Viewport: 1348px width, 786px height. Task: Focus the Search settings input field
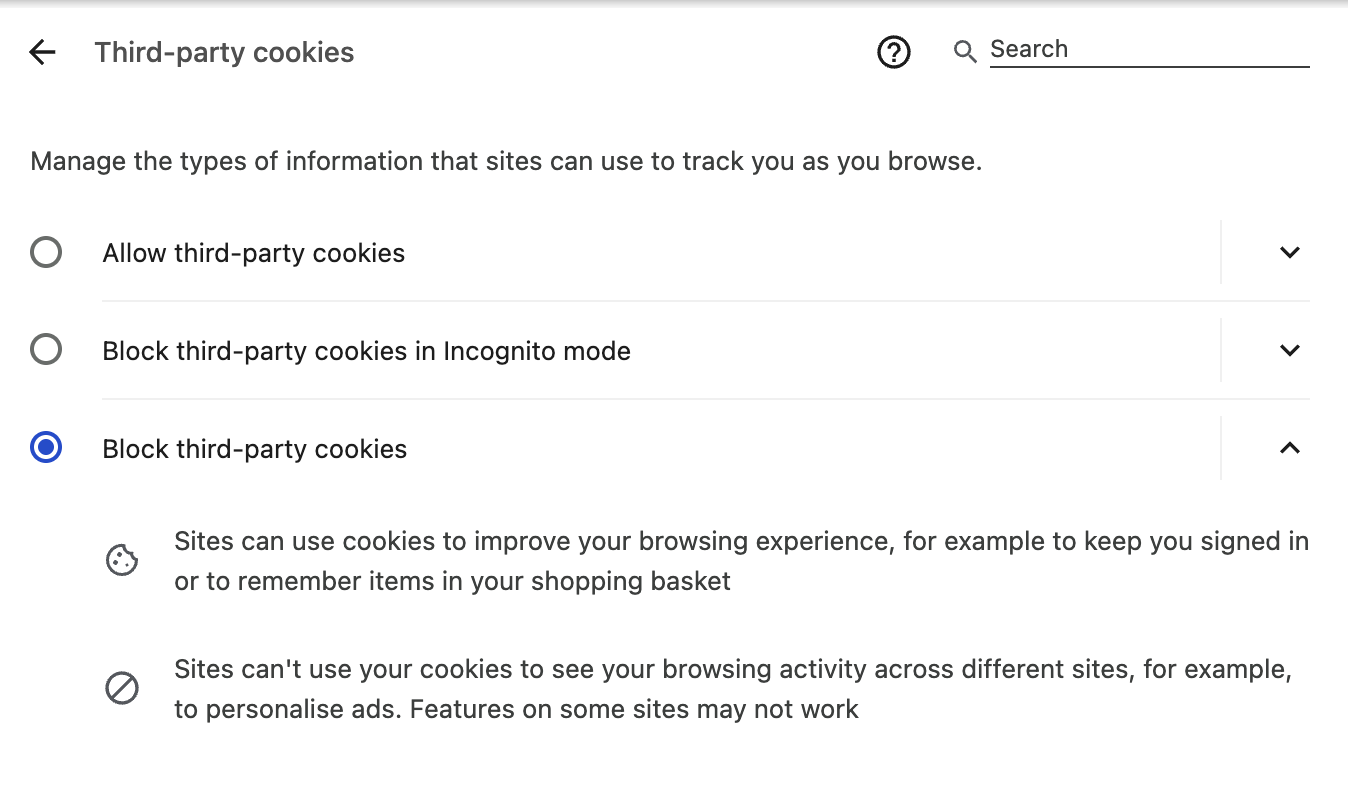pos(1148,50)
